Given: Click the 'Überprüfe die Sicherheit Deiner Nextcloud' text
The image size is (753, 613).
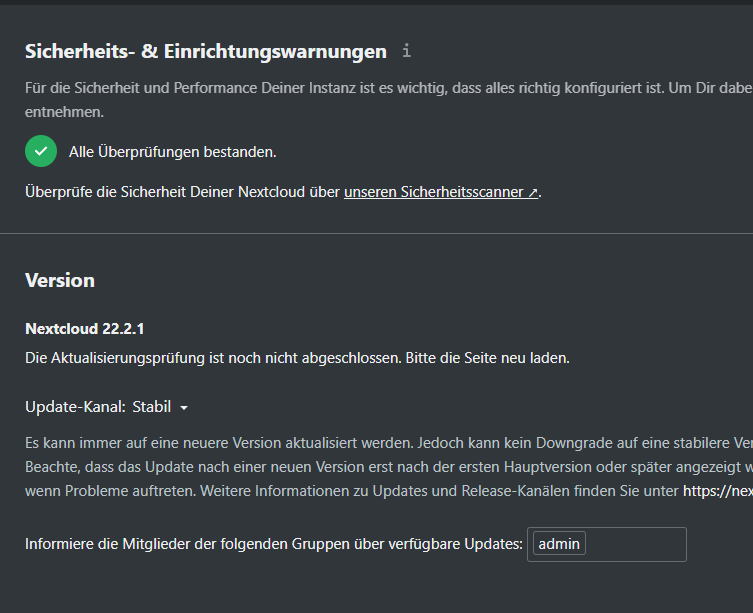Looking at the screenshot, I should pos(182,192).
